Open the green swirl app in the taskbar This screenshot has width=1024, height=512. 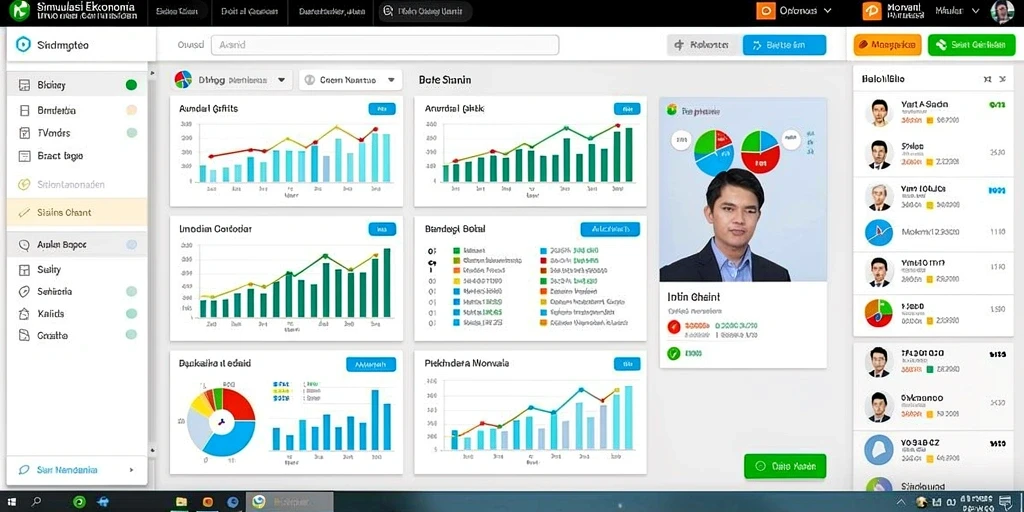coord(80,502)
